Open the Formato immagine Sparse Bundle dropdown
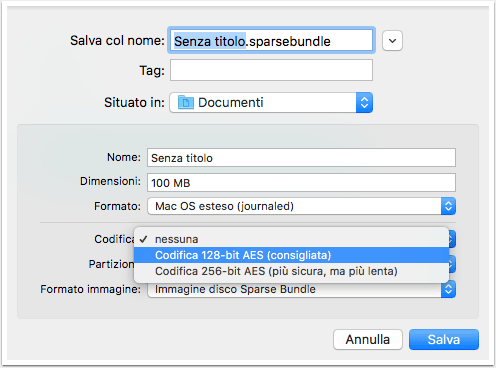The image size is (496, 368). (x=301, y=289)
